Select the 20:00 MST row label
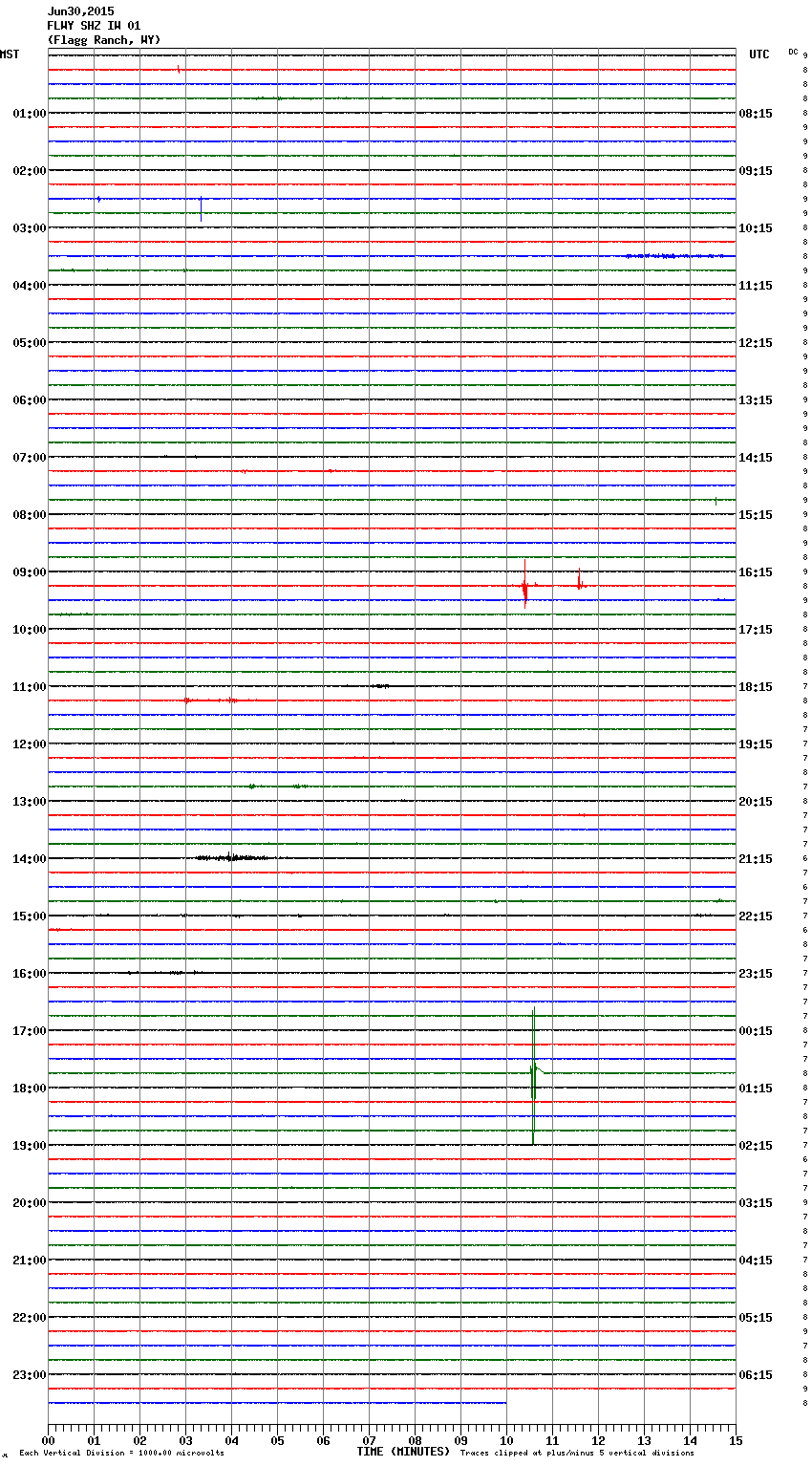812x1466 pixels. pos(30,1203)
